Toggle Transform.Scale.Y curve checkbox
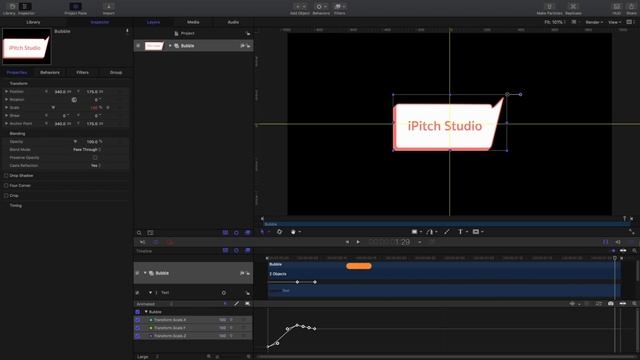Viewport: 640px width, 360px height. click(x=138, y=328)
